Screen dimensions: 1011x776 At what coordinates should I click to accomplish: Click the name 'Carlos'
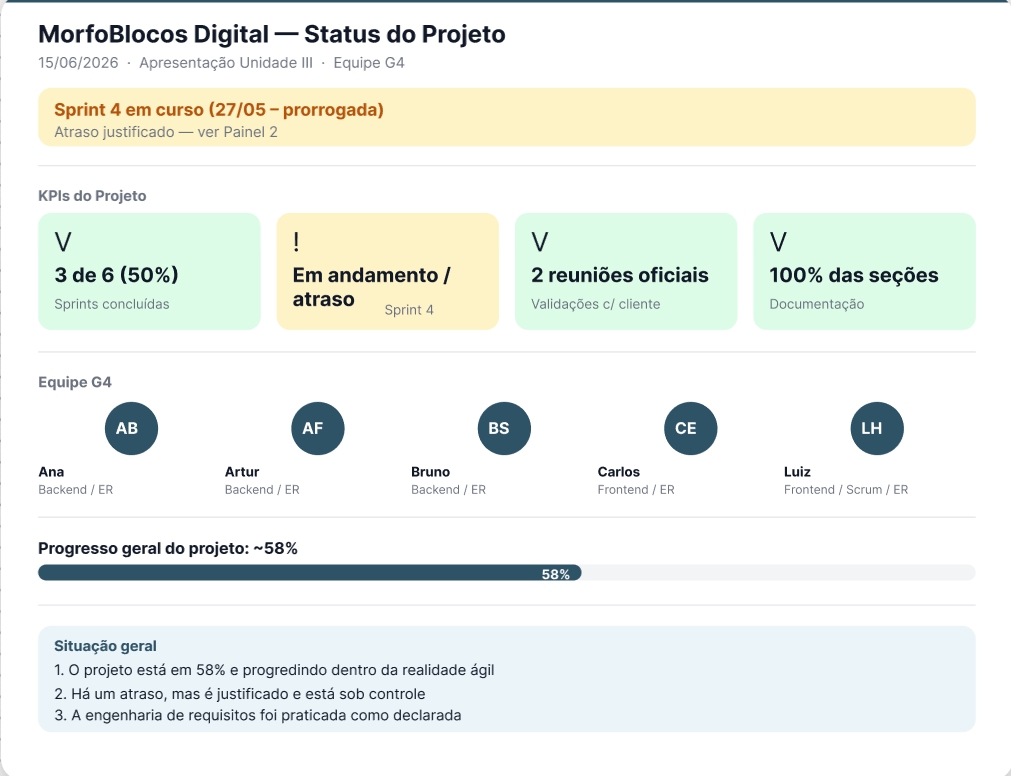click(x=618, y=472)
